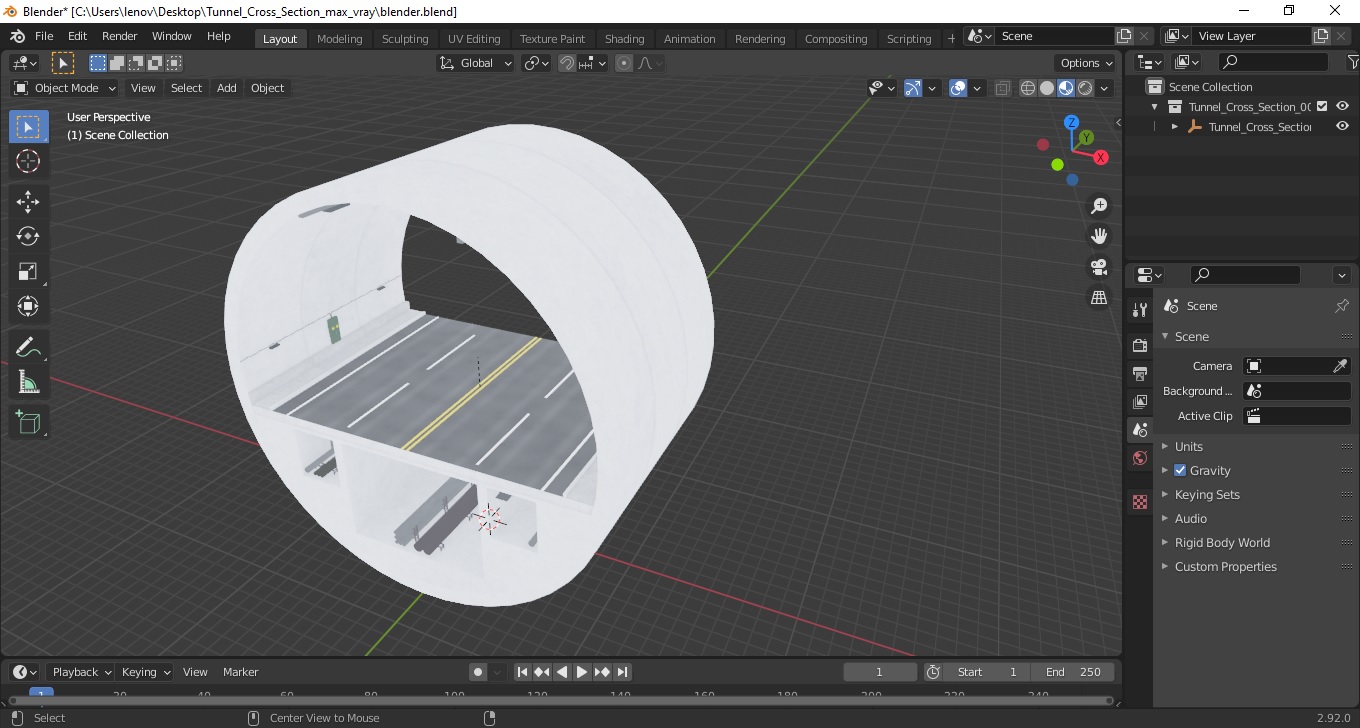
Task: Select the Annotate tool
Action: tap(28, 347)
